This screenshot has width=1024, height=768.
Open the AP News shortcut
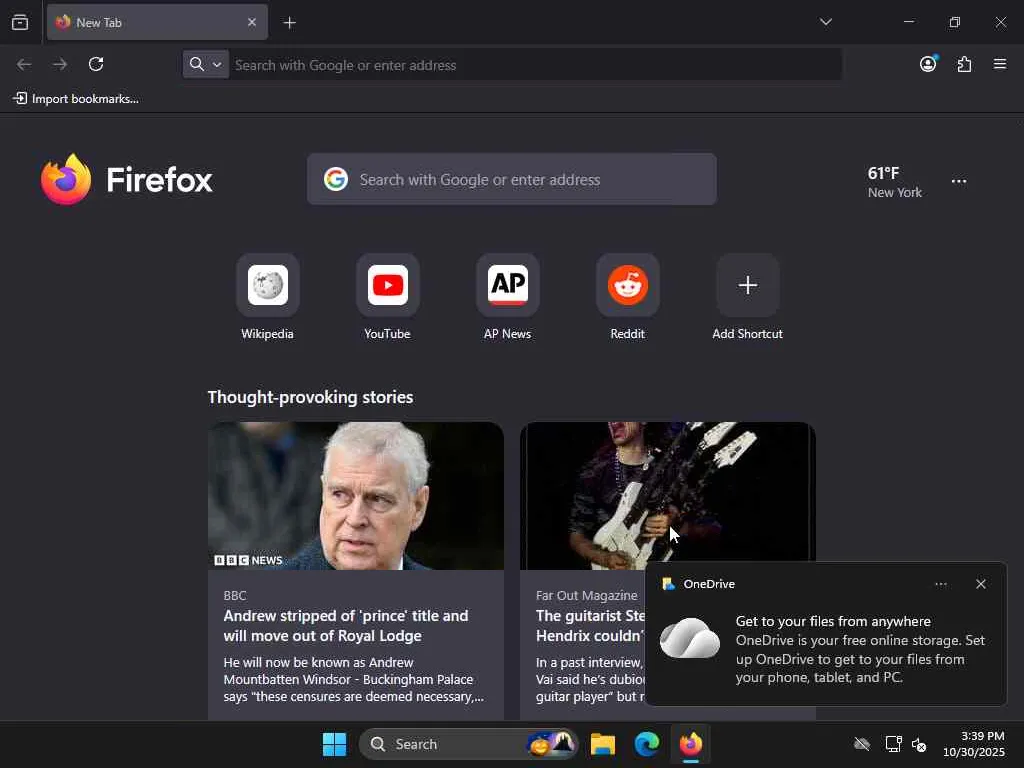[x=507, y=298]
